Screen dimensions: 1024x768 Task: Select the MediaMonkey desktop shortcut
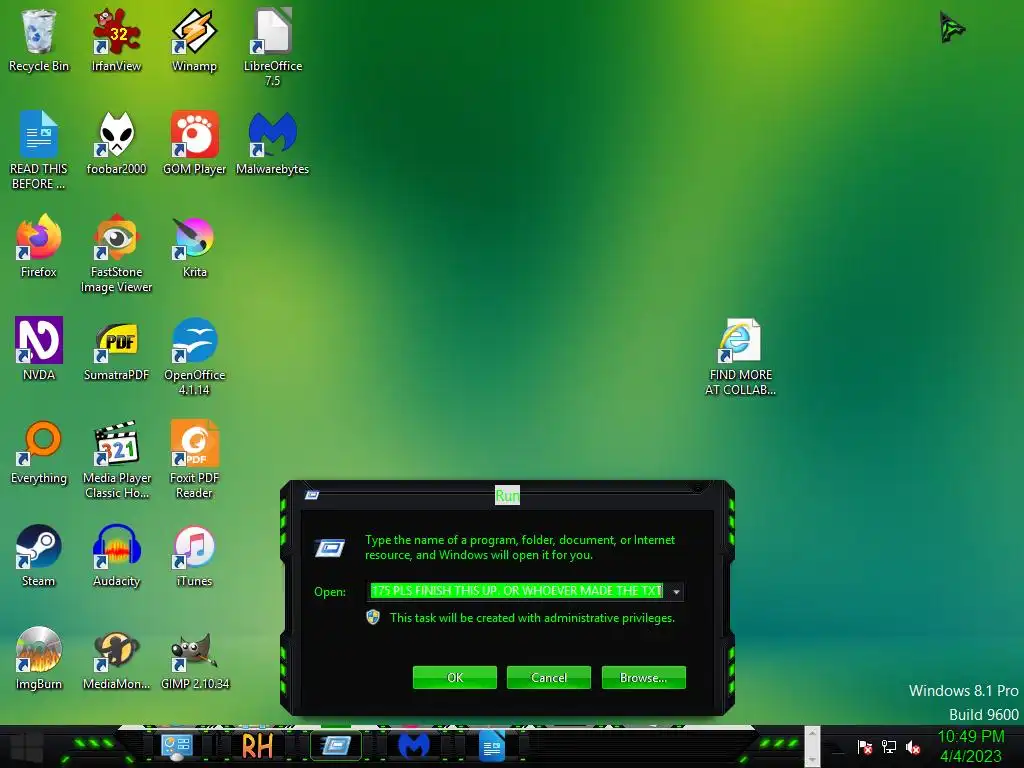[x=116, y=658]
